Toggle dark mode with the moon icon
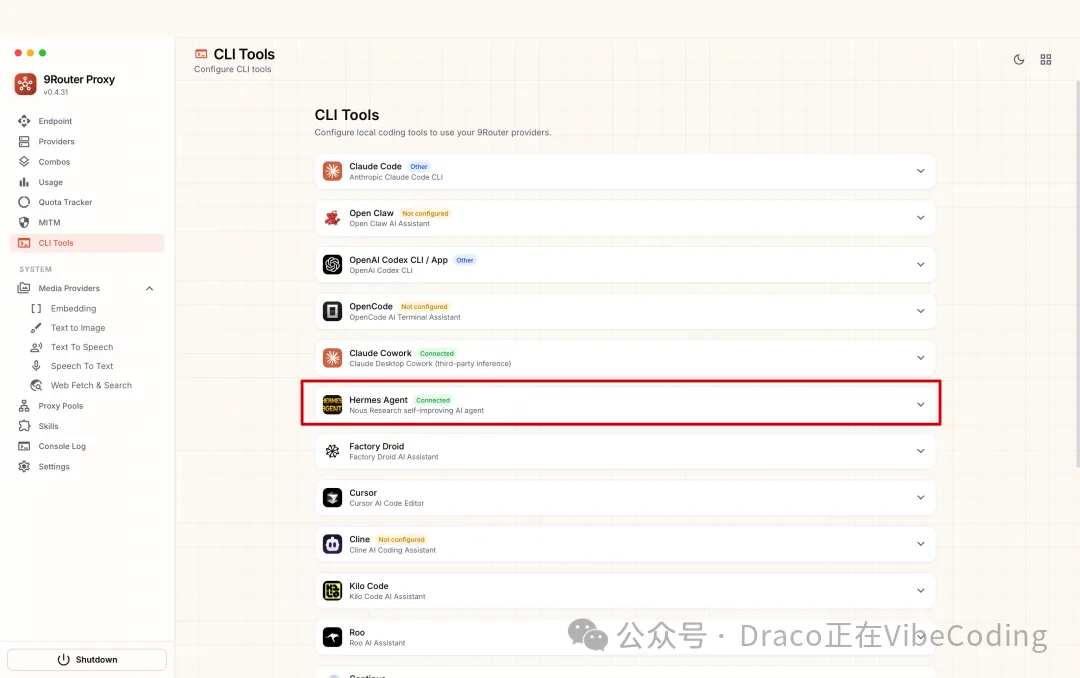 1019,60
